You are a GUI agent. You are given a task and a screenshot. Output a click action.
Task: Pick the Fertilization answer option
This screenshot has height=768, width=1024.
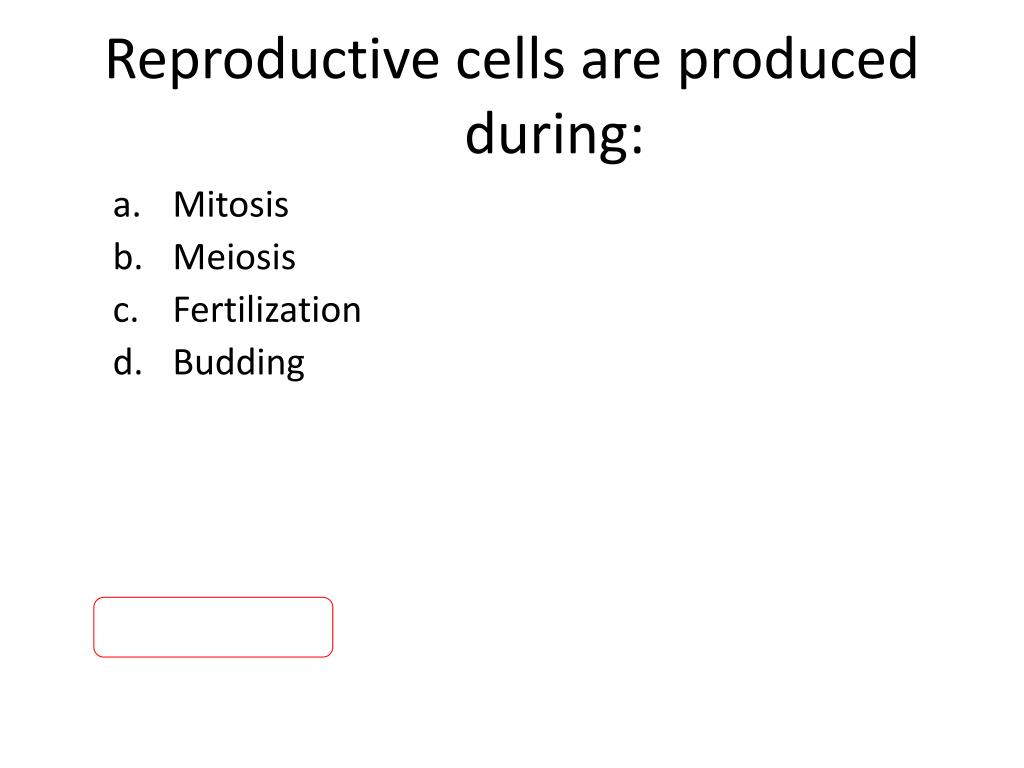(x=267, y=310)
